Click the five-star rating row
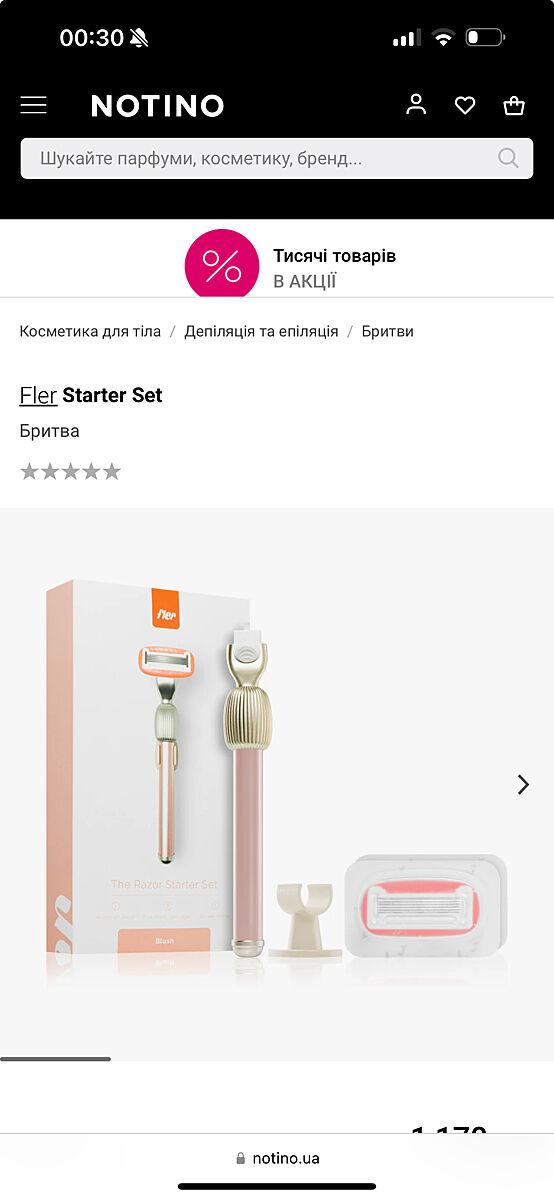 [x=70, y=471]
